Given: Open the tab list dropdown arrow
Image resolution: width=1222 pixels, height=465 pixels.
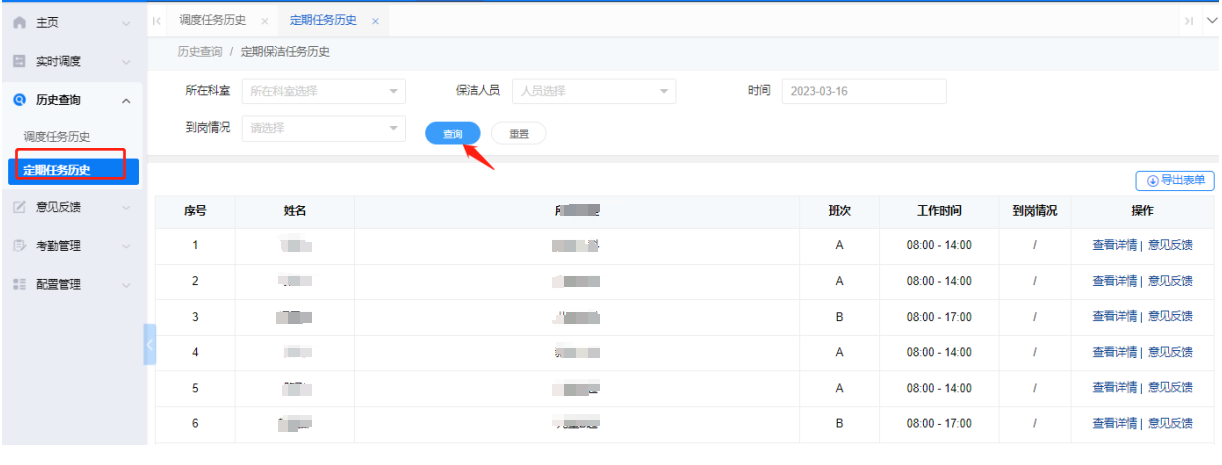Looking at the screenshot, I should tap(1212, 20).
